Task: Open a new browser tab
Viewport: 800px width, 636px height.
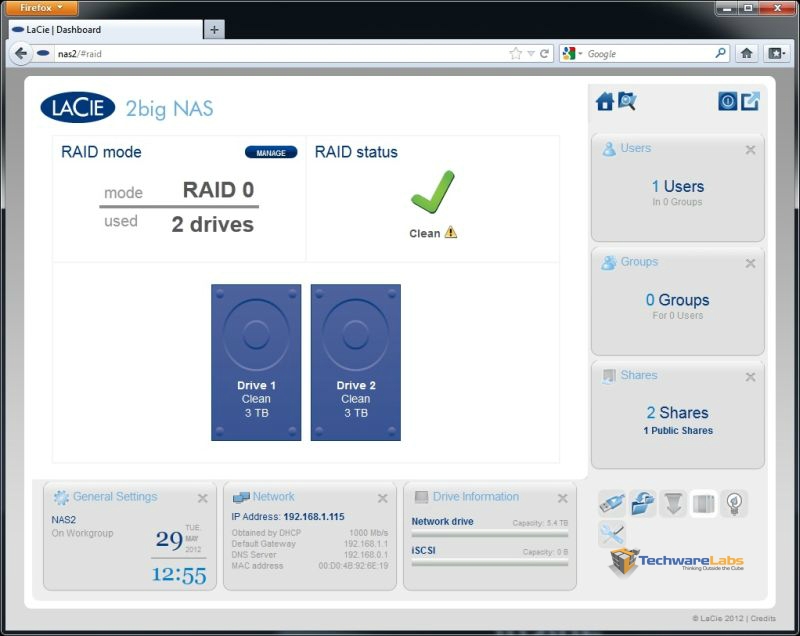Action: (213, 30)
